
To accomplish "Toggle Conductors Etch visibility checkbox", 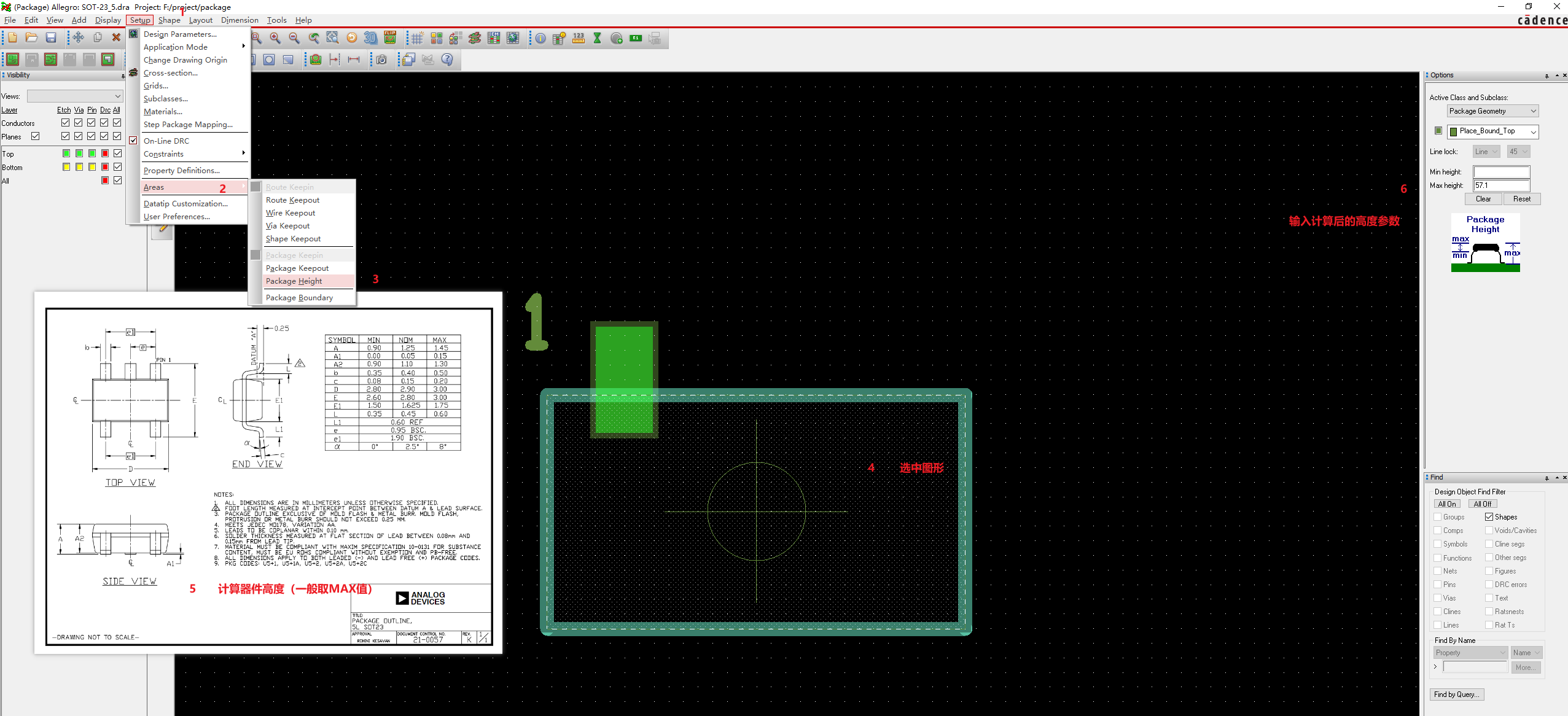I will 66,123.
